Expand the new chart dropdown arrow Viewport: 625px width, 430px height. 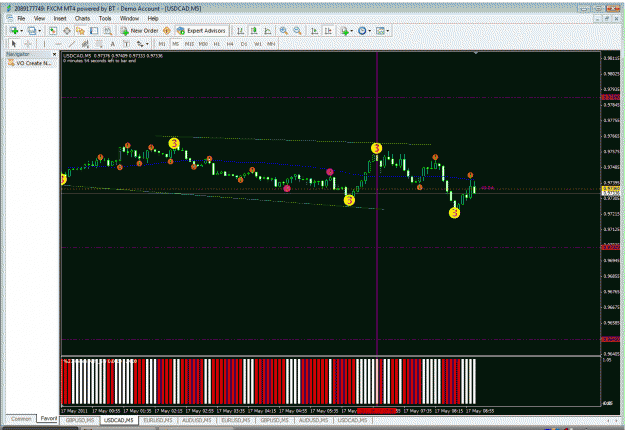coord(22,31)
